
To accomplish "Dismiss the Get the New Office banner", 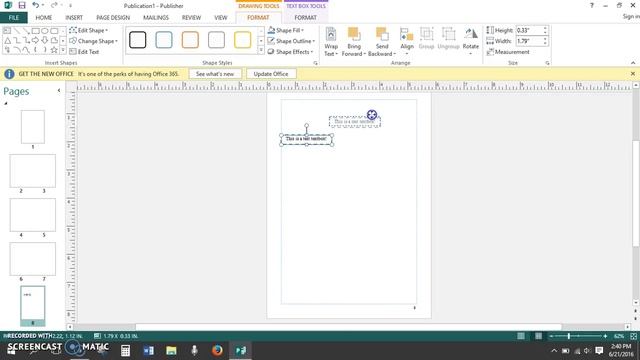I will pyautogui.click(x=633, y=74).
